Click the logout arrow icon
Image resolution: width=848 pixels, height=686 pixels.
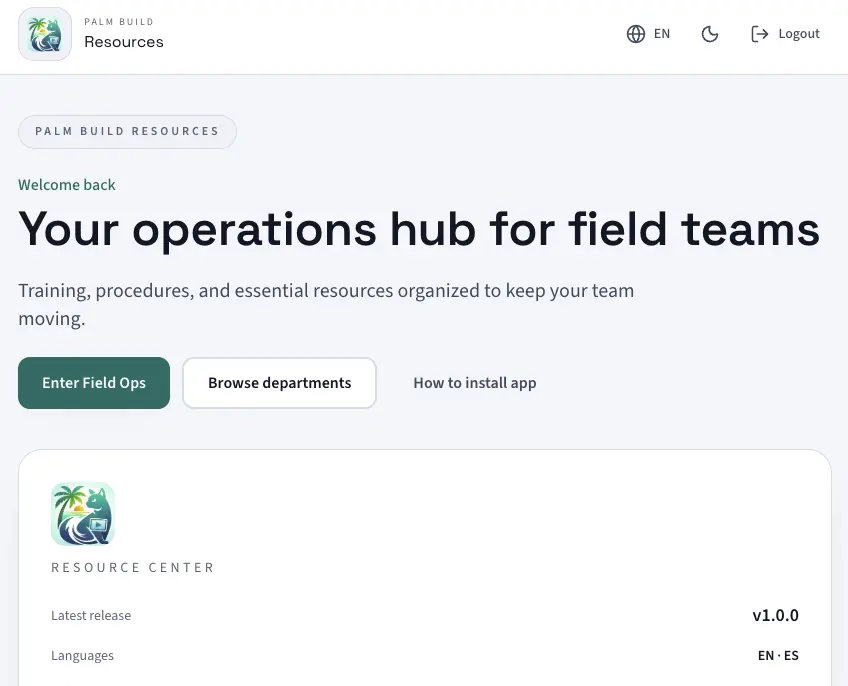[761, 33]
